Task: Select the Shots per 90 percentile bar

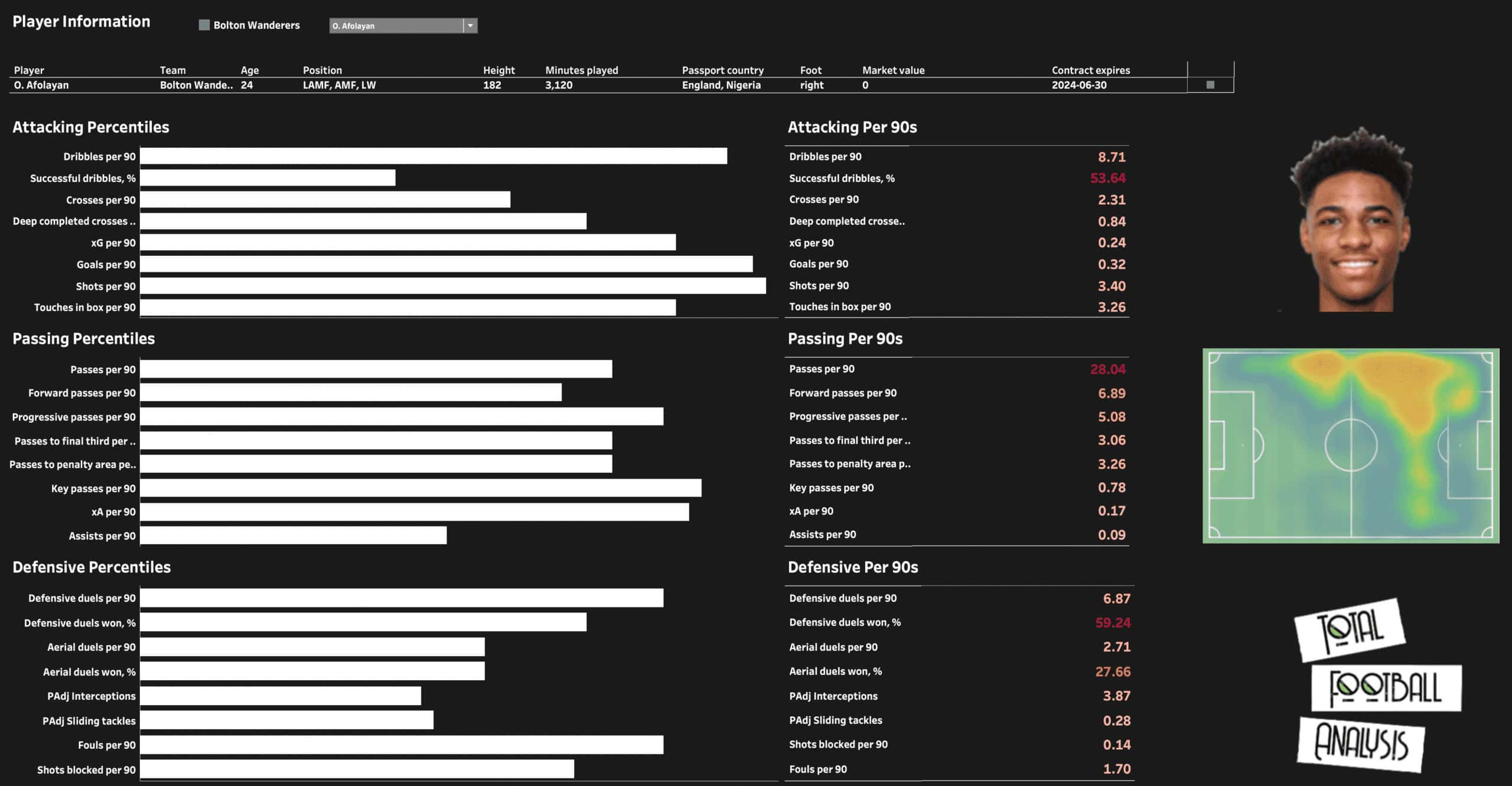Action: pos(452,286)
